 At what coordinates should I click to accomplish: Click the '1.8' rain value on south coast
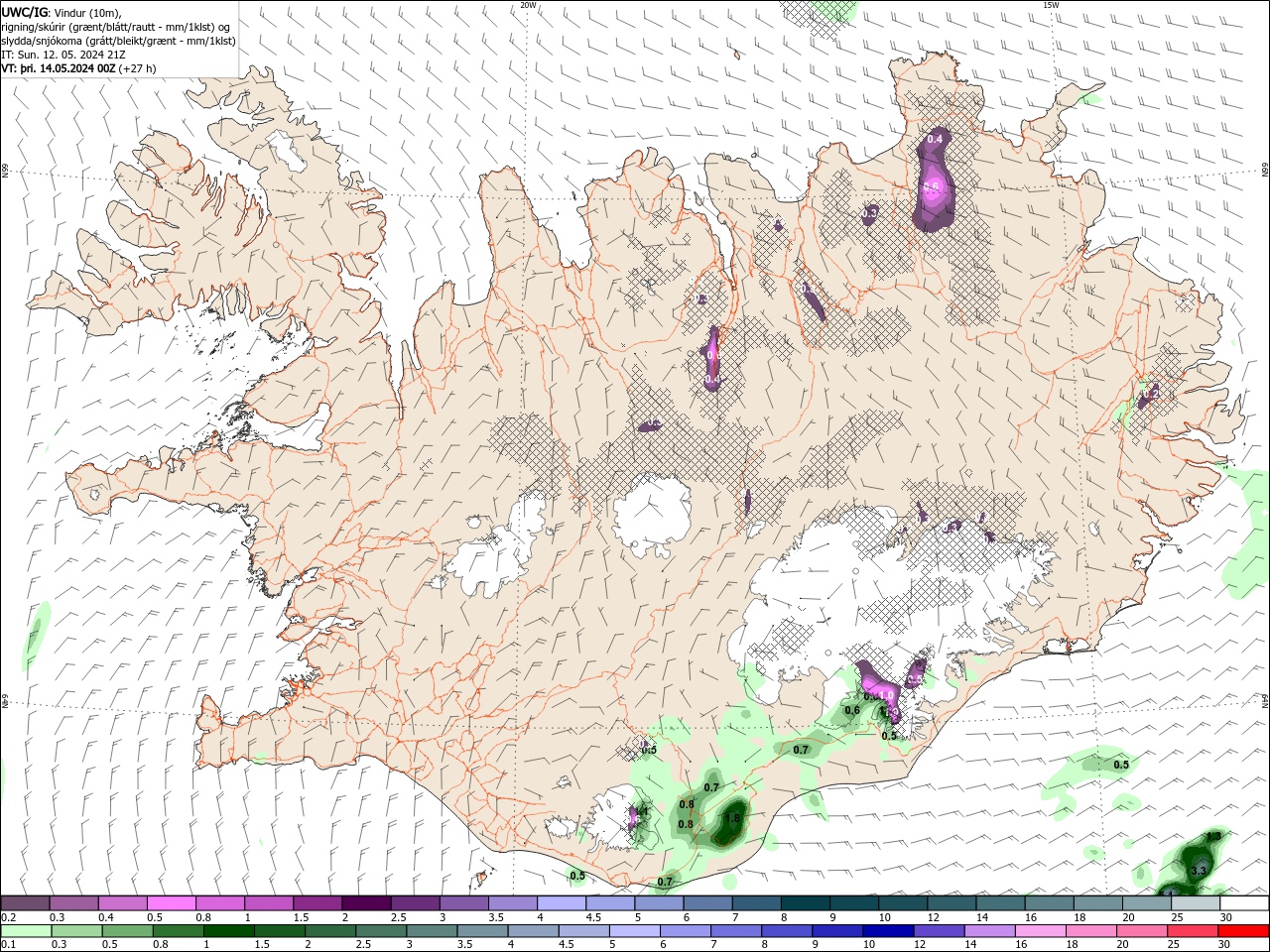coord(732,818)
